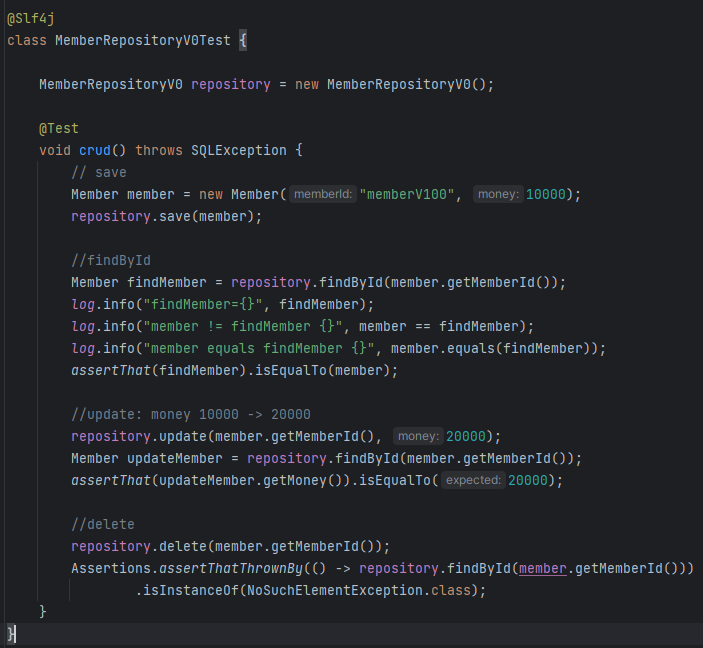The width and height of the screenshot is (703, 648).
Task: Click the //findById comment
Action: [111, 260]
